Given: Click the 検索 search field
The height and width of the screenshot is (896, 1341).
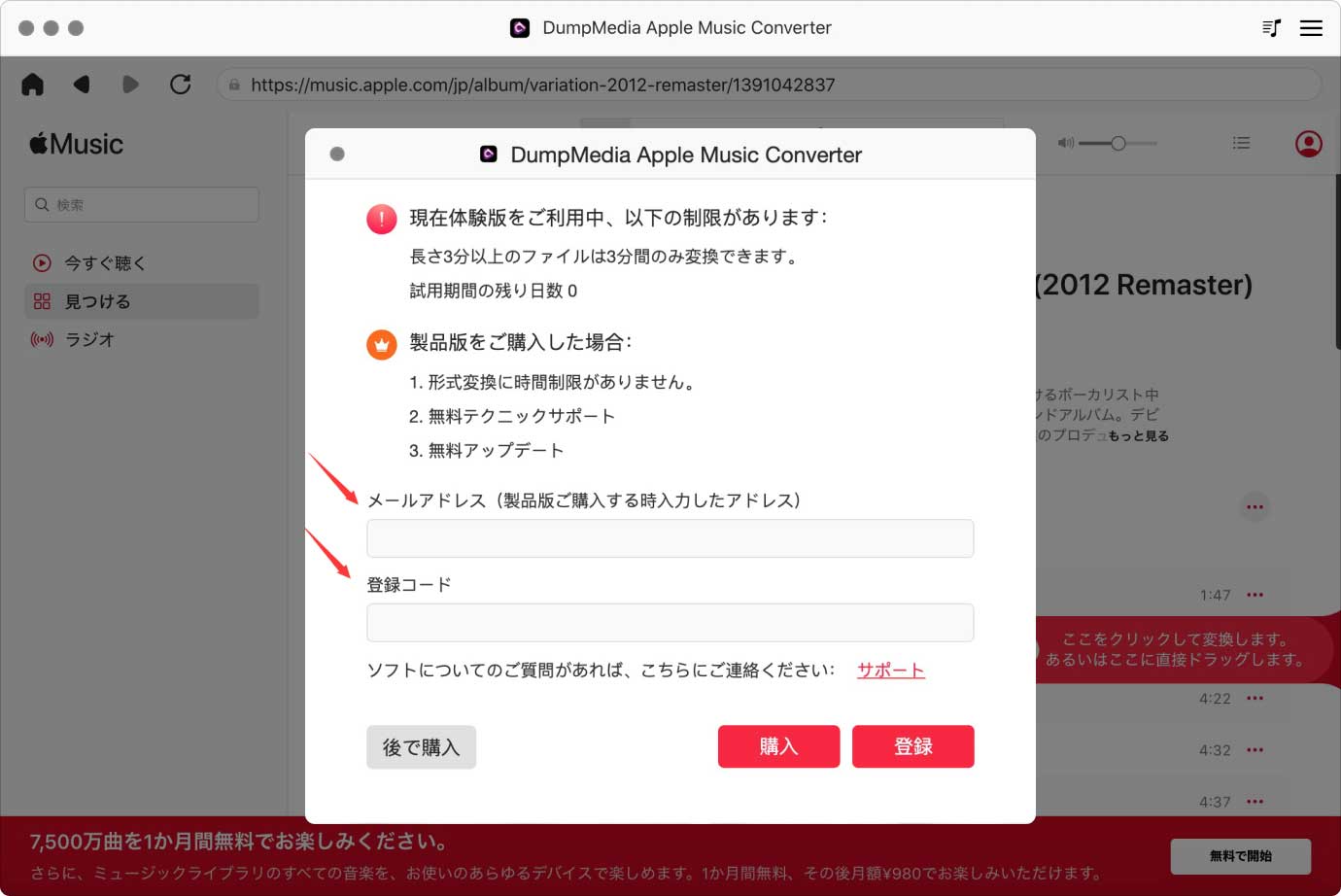Looking at the screenshot, I should 142,205.
